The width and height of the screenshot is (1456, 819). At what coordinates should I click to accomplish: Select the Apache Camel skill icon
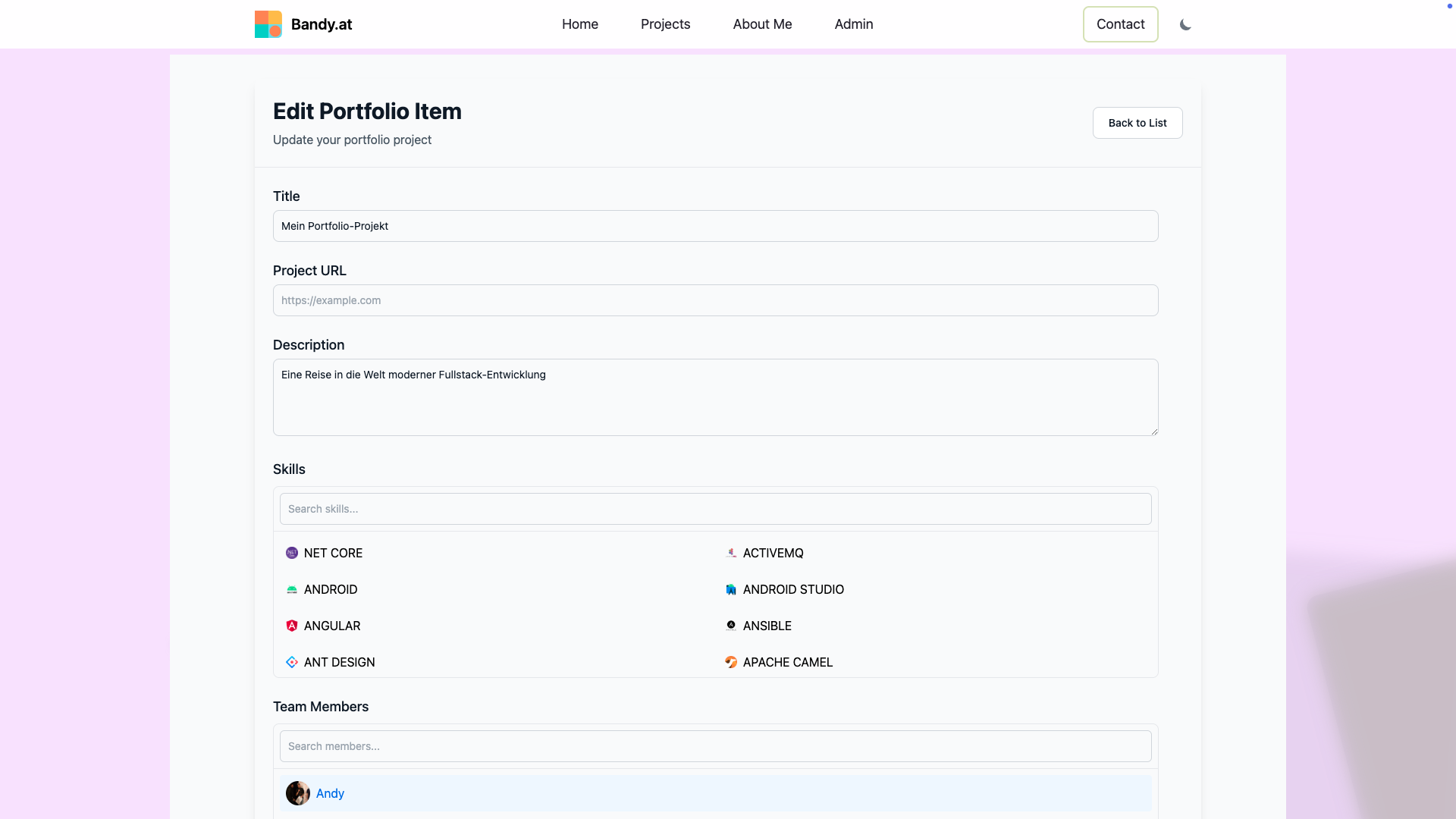731,662
